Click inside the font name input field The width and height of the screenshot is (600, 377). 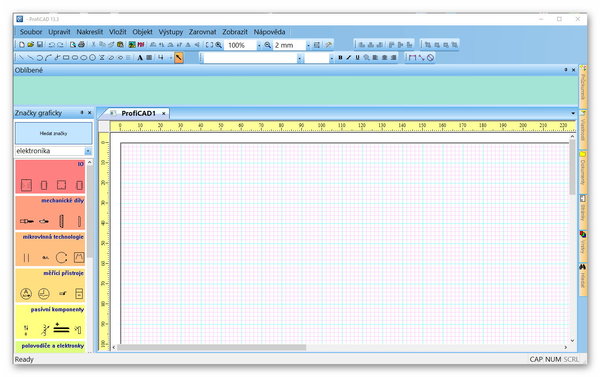point(250,58)
